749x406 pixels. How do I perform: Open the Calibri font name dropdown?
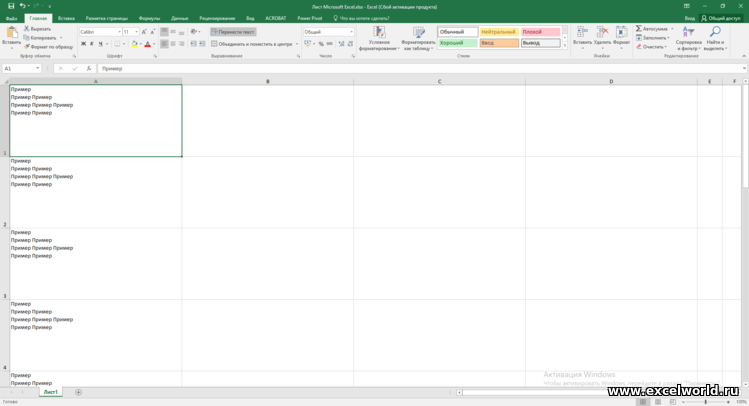coord(119,32)
